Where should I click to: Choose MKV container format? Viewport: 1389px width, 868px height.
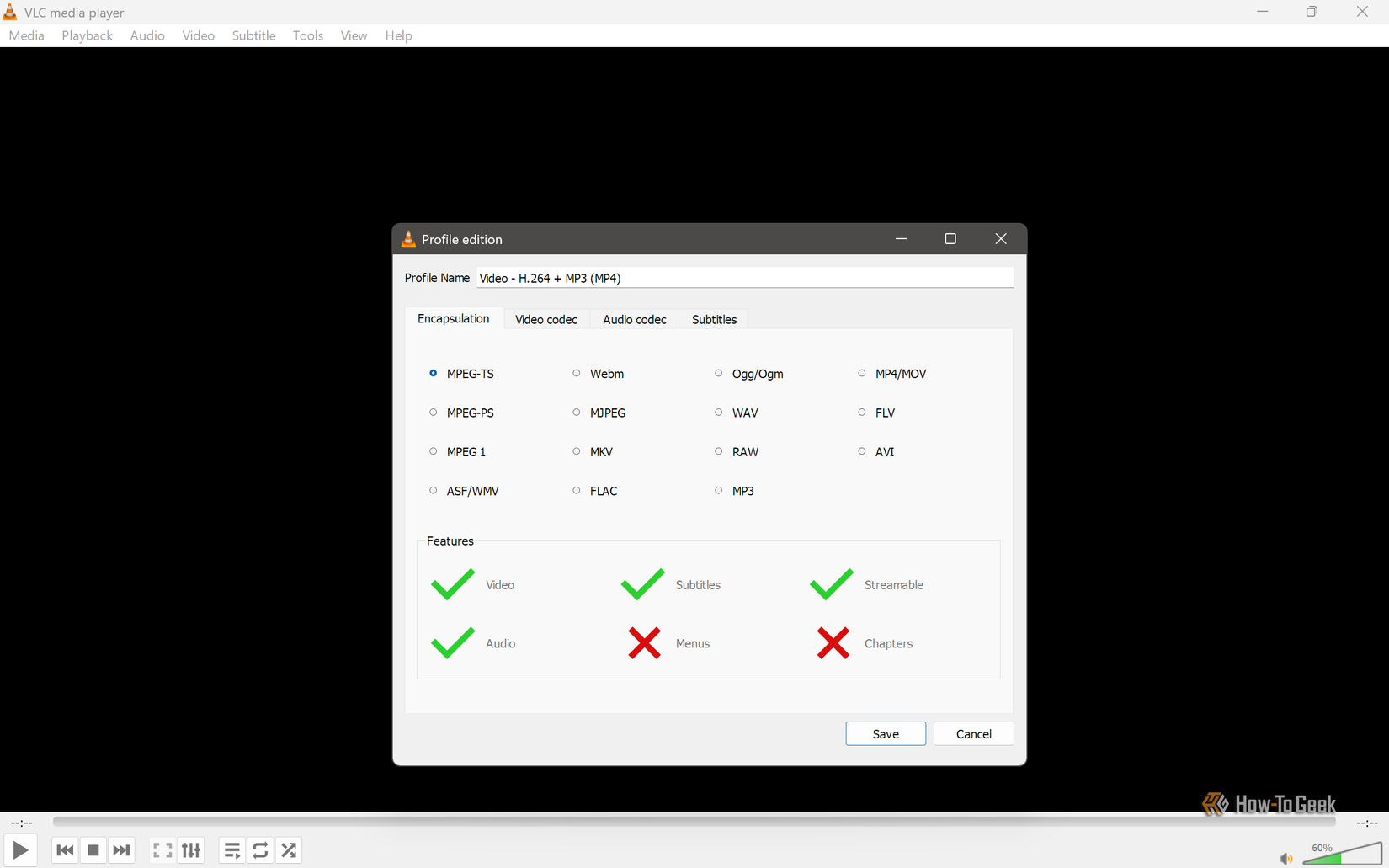click(x=592, y=452)
